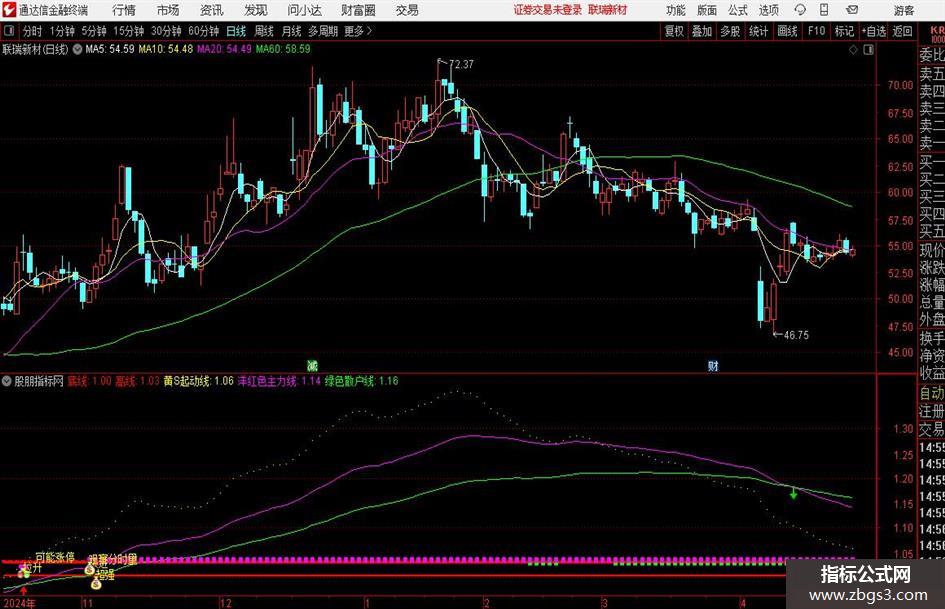Click the 黄S起动线 1.06 indicator label
This screenshot has width=945, height=609.
[198, 381]
